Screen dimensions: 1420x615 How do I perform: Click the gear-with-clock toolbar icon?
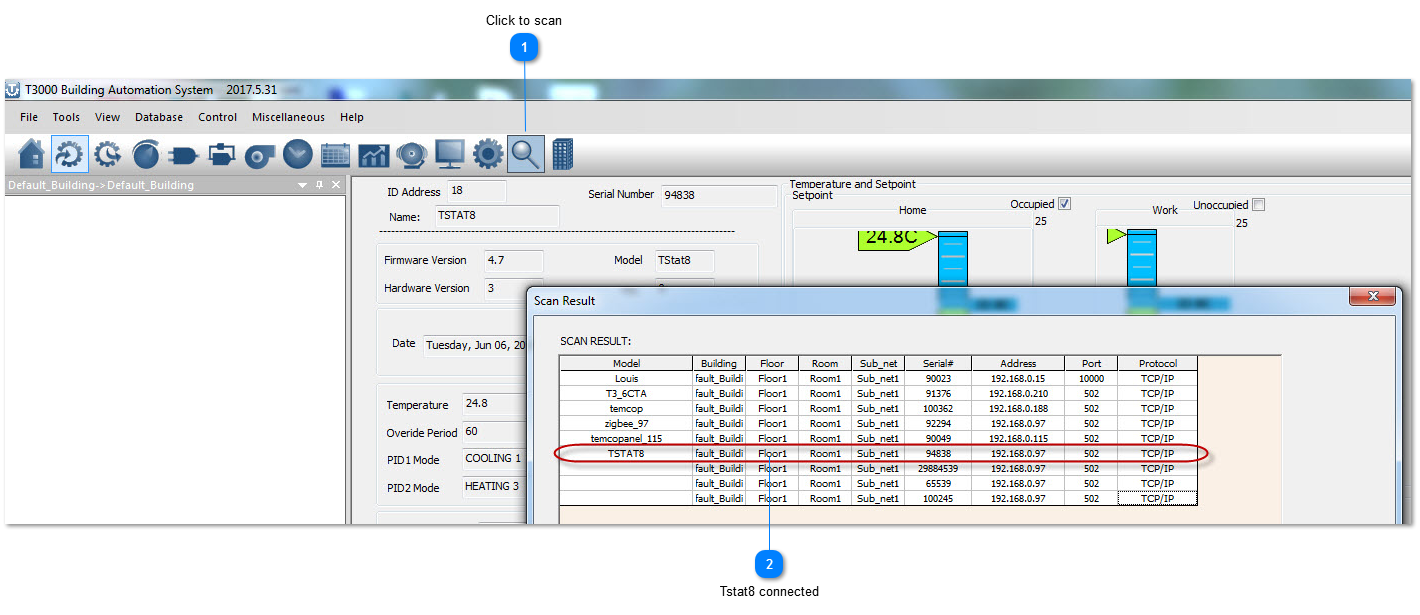[108, 154]
